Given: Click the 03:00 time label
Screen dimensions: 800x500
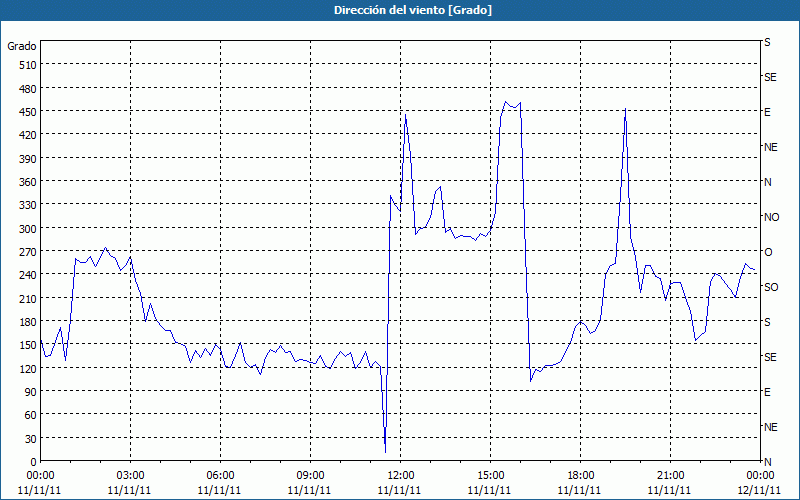Looking at the screenshot, I should 131,476.
